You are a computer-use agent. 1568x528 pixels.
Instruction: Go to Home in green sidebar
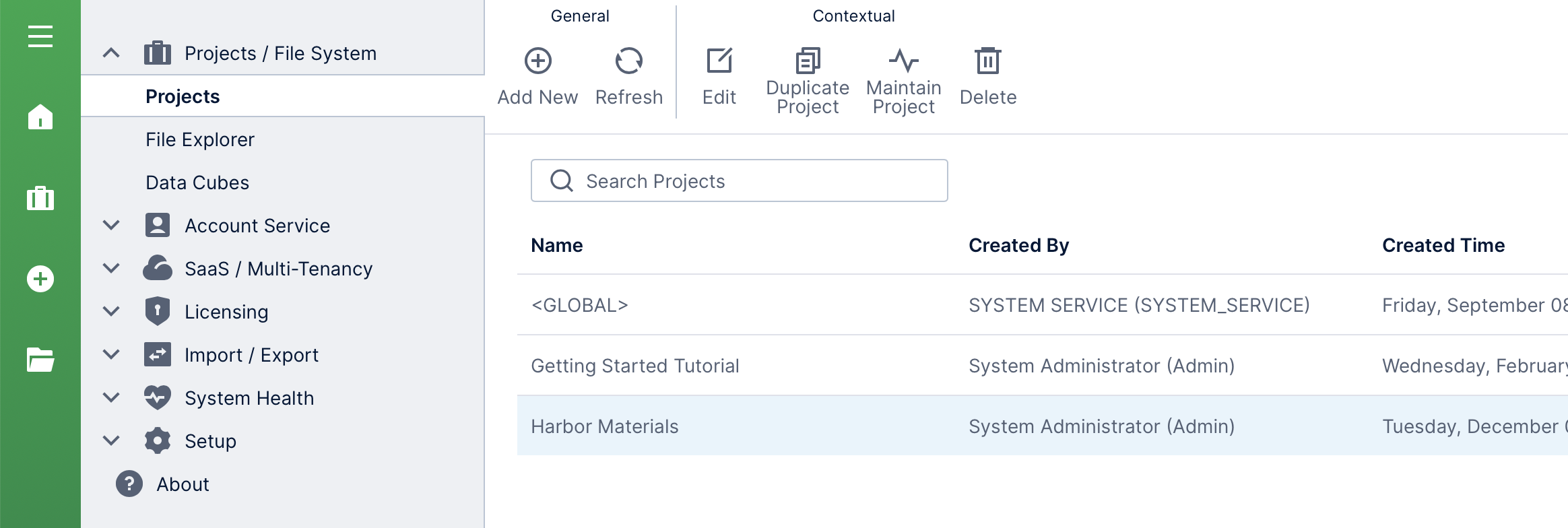(x=40, y=117)
